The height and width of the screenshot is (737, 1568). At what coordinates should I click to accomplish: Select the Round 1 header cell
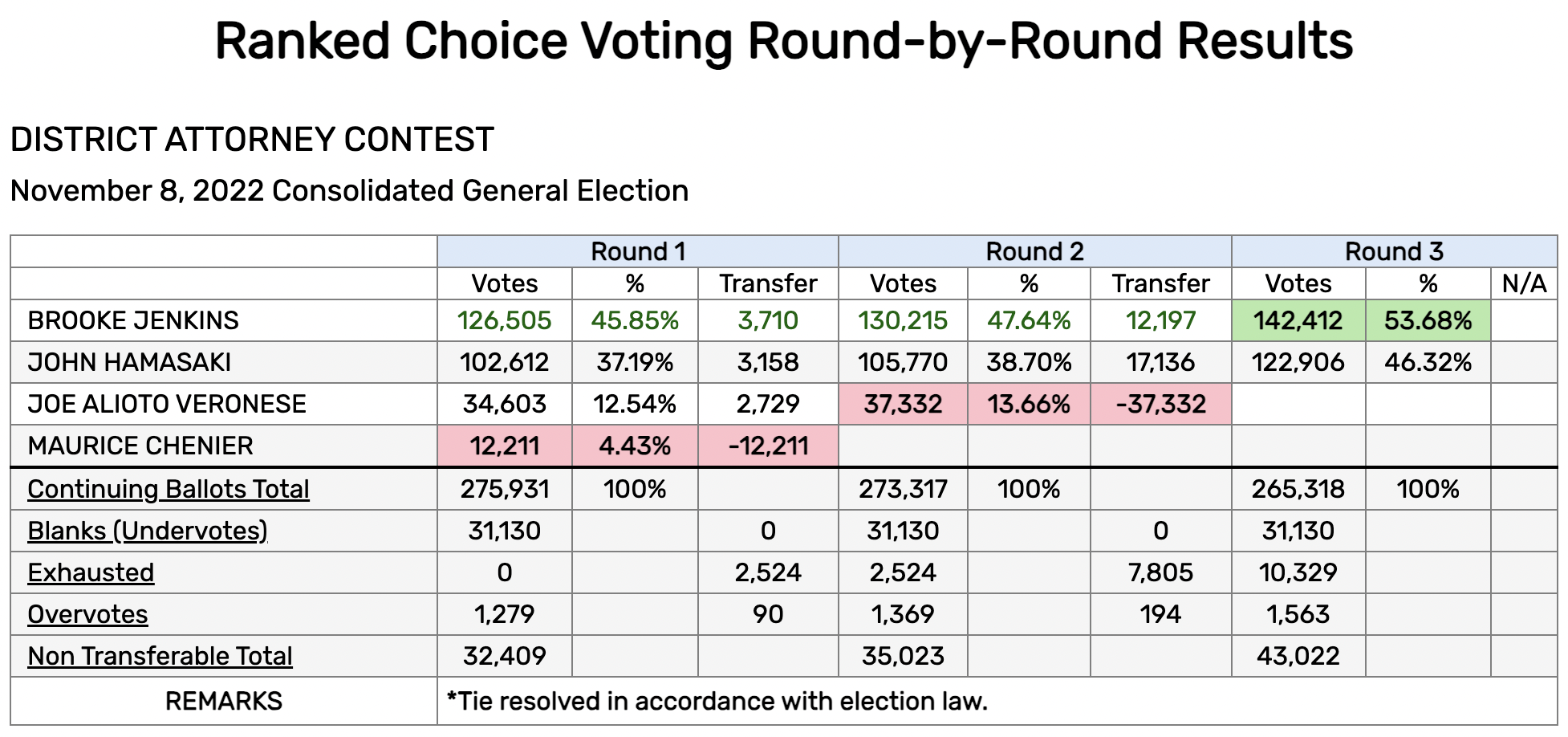tap(638, 251)
